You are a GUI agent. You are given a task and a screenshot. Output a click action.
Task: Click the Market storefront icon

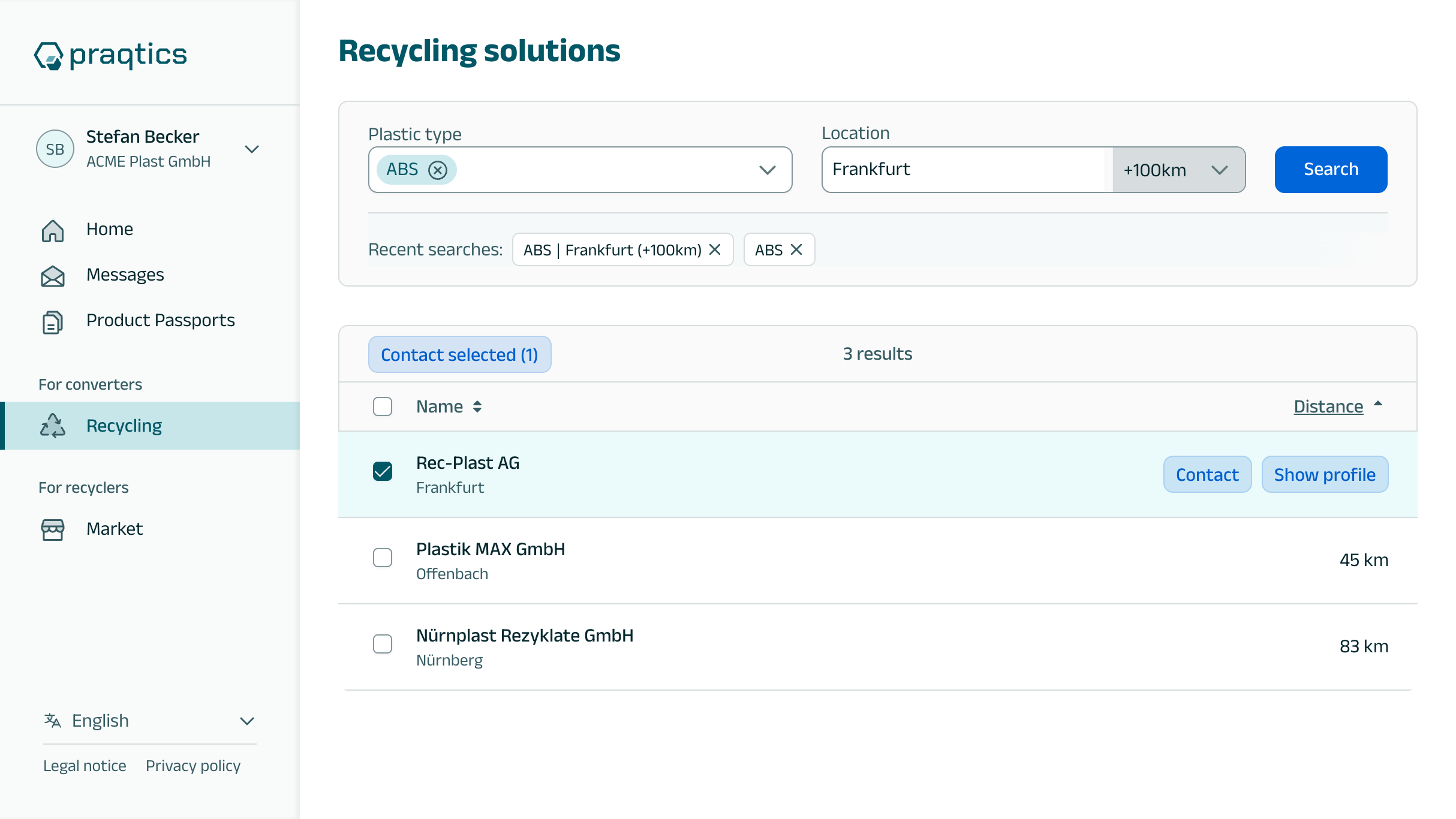[53, 529]
